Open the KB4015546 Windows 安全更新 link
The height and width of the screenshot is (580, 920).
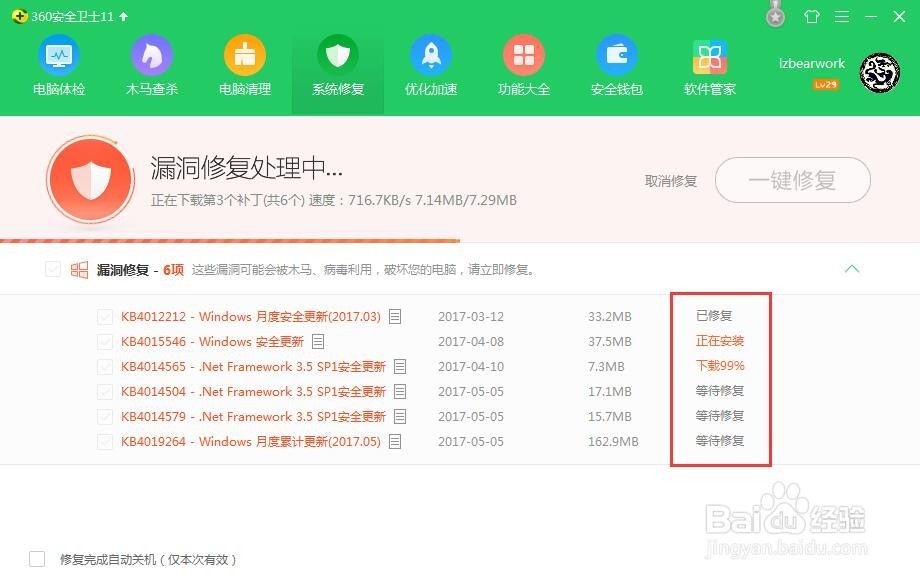212,341
